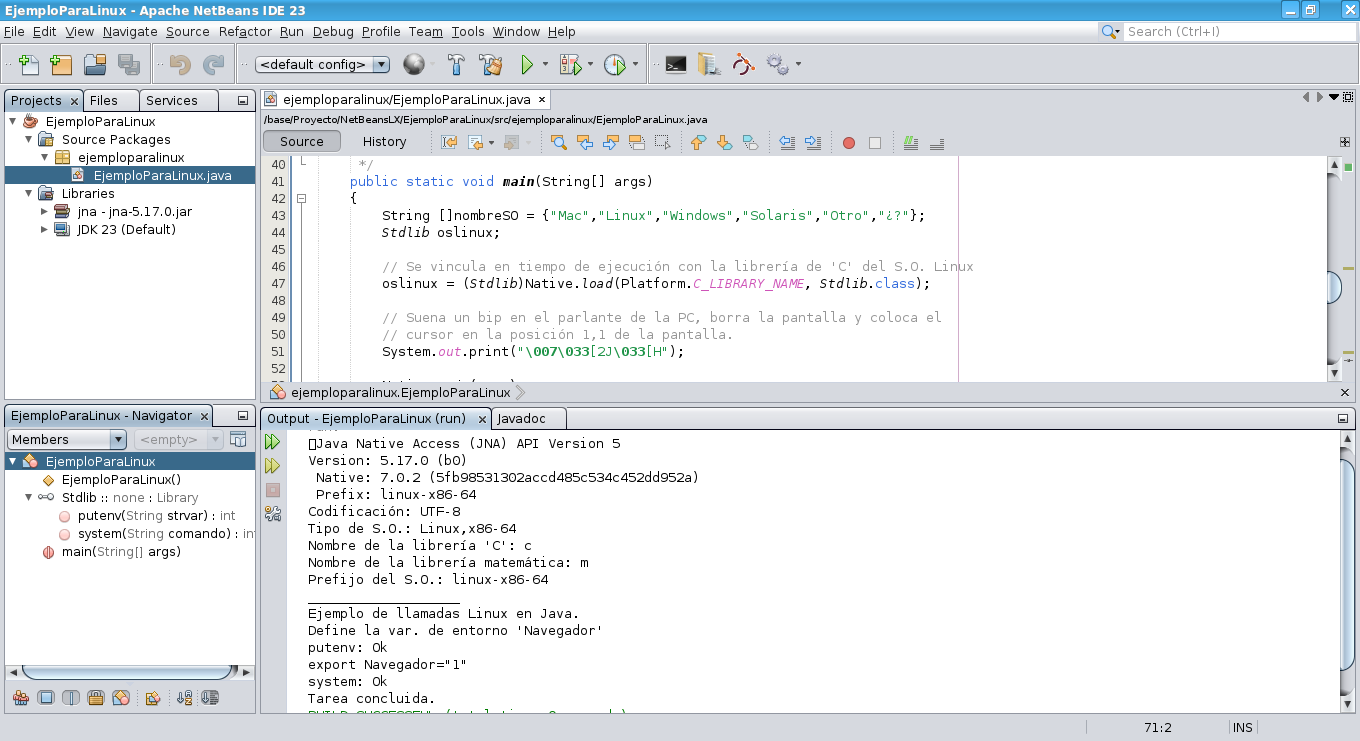Image resolution: width=1360 pixels, height=741 pixels.
Task: Click the Shift Line Right icon
Action: pyautogui.click(x=812, y=142)
